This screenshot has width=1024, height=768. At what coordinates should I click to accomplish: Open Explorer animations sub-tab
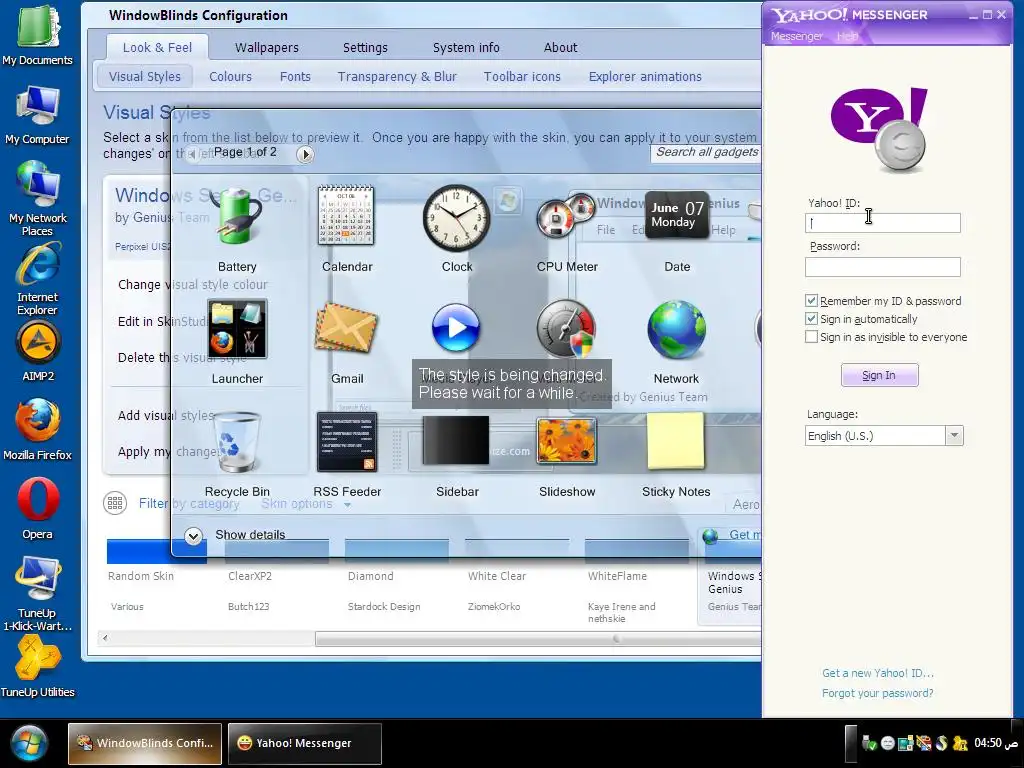pyautogui.click(x=645, y=76)
